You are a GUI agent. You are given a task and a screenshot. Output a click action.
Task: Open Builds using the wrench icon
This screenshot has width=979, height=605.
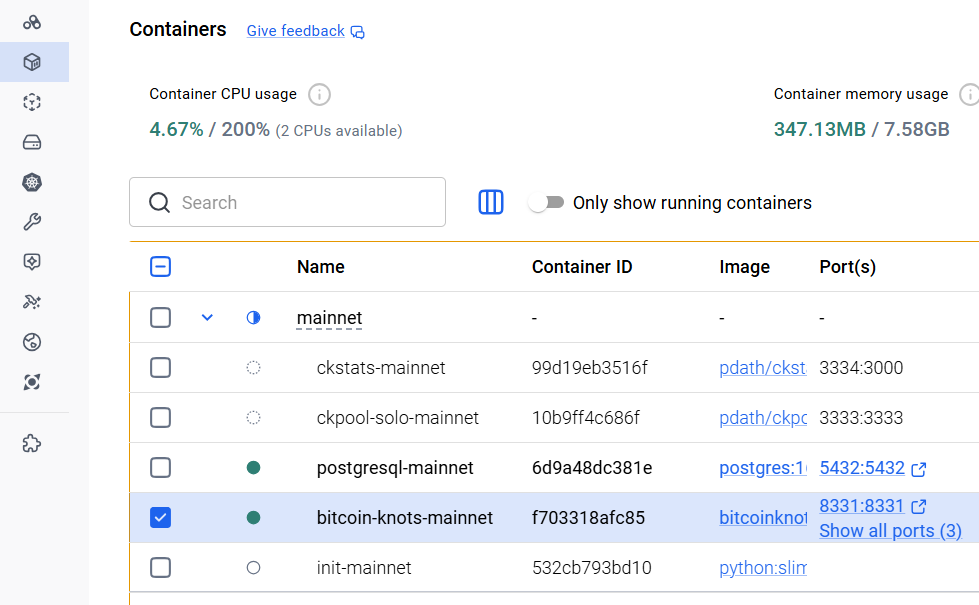coord(32,222)
